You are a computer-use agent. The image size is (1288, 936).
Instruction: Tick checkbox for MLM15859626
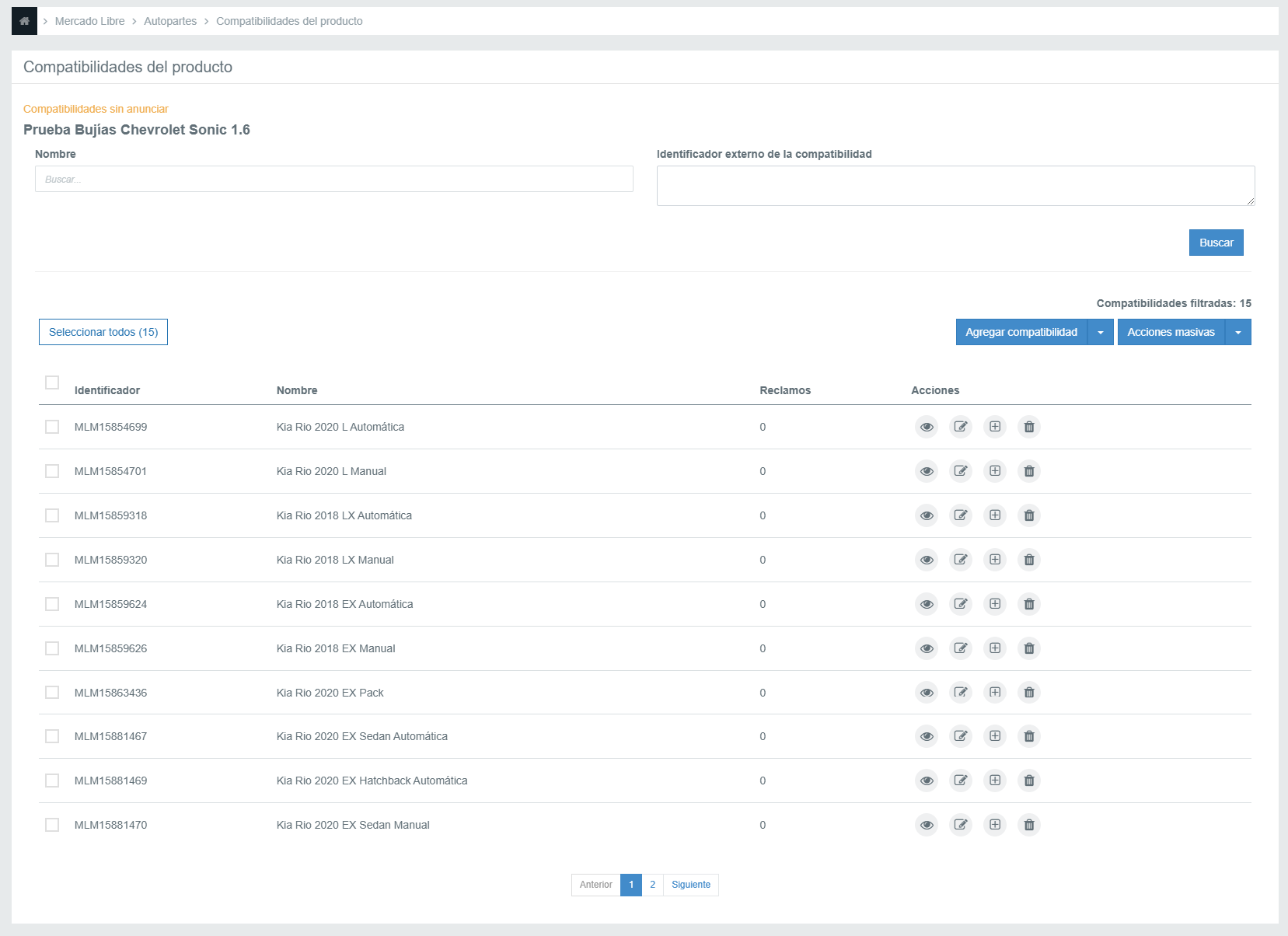(52, 648)
